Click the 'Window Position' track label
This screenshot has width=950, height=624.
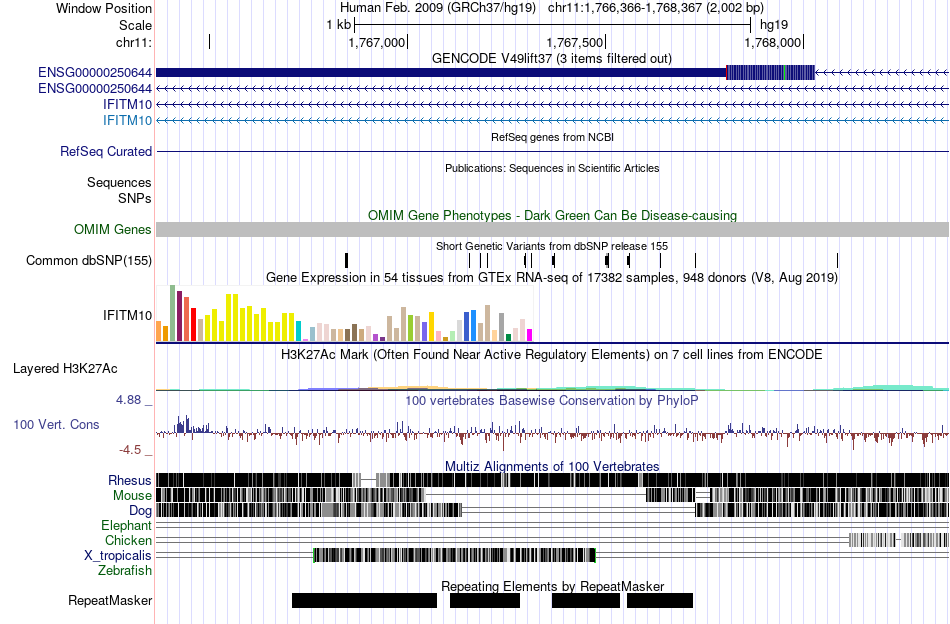click(104, 8)
